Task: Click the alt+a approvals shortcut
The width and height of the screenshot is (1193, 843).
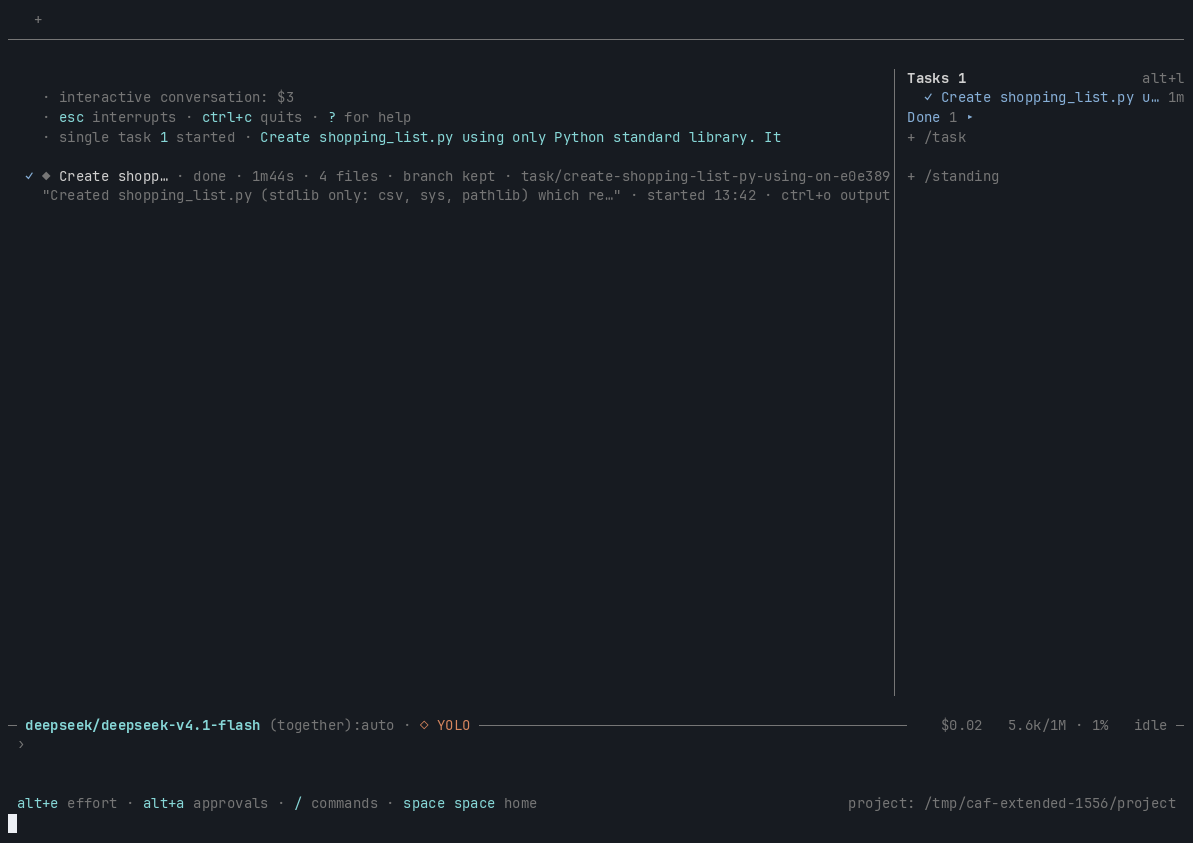Action: pos(205,803)
